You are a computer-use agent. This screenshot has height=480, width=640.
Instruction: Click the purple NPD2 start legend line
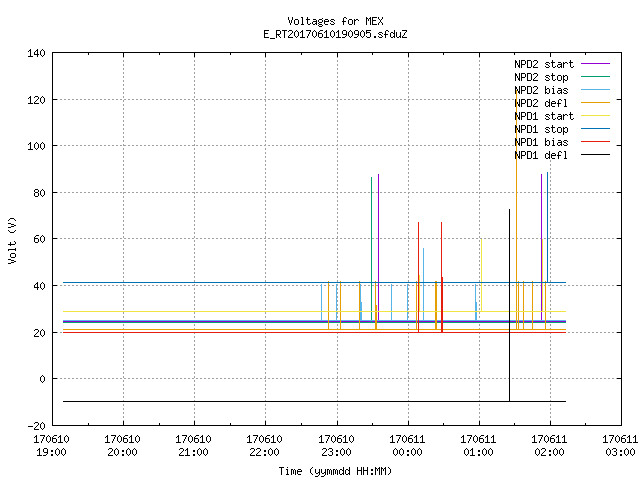point(595,64)
